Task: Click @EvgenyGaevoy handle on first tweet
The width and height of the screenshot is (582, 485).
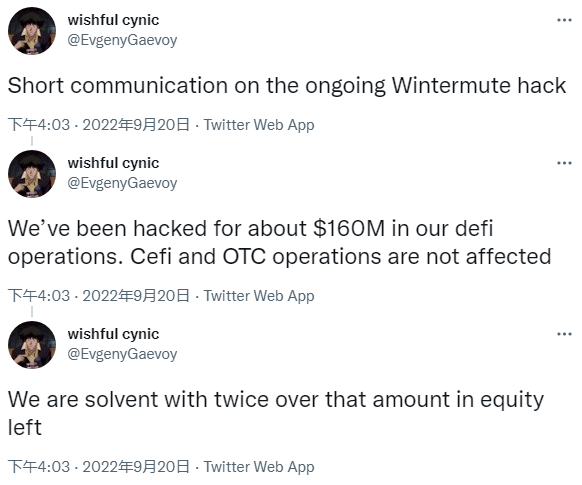Action: pyautogui.click(x=122, y=40)
